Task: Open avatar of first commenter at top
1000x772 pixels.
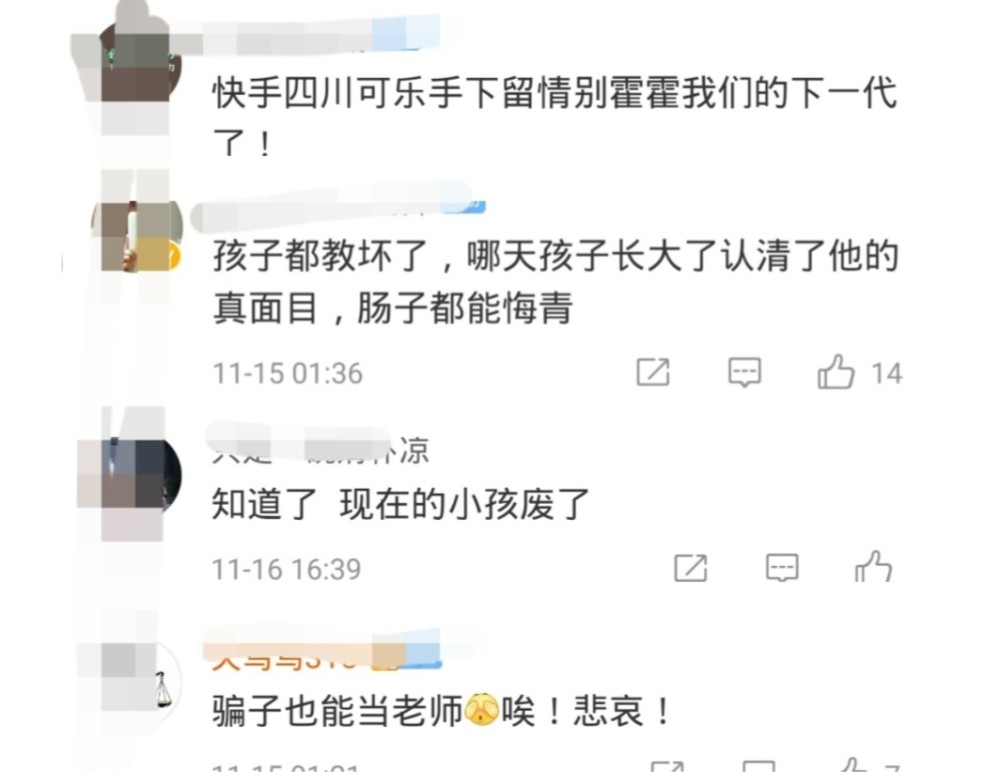Action: 140,64
